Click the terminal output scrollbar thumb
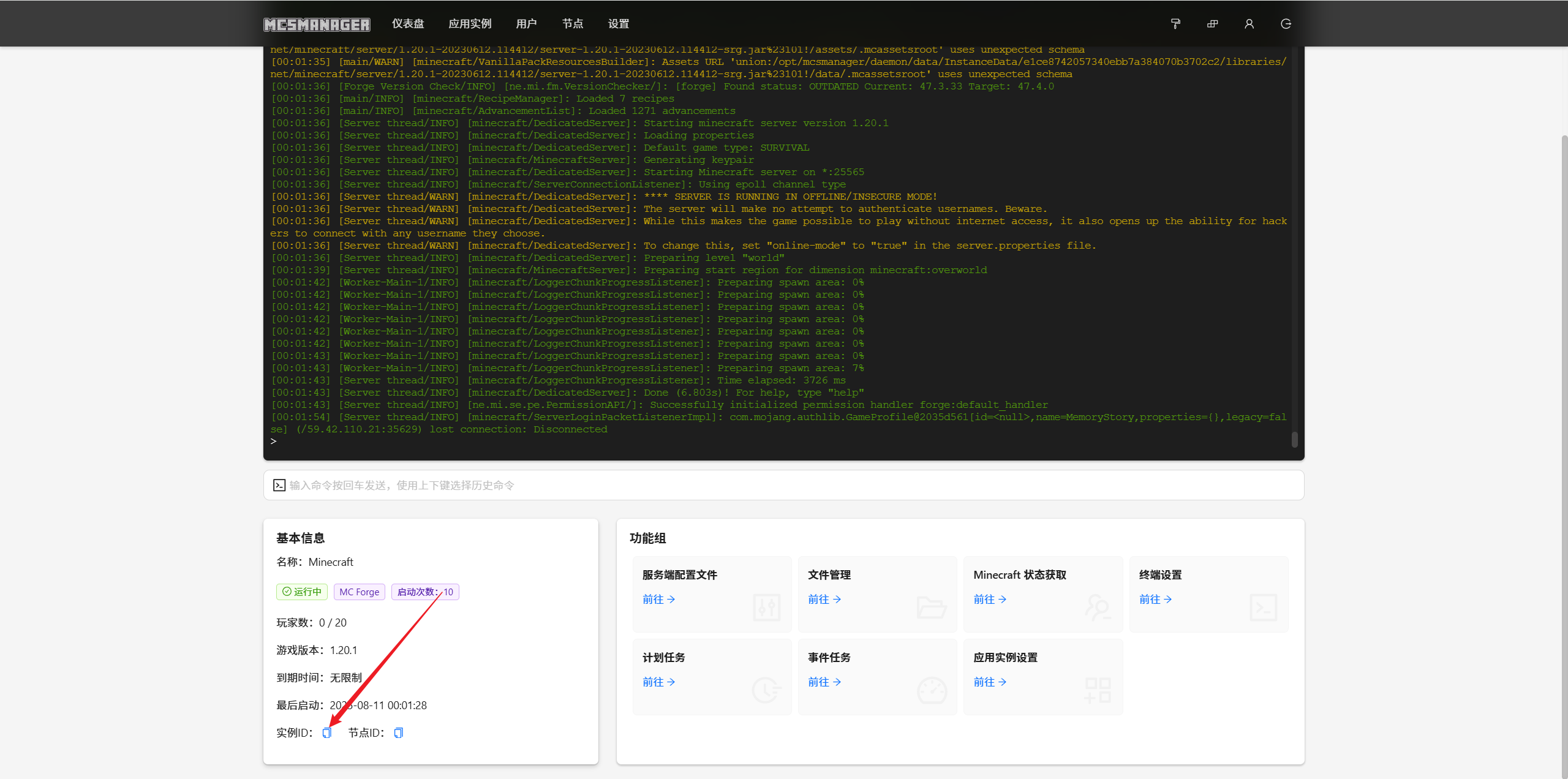The height and width of the screenshot is (779, 1568). tap(1294, 440)
